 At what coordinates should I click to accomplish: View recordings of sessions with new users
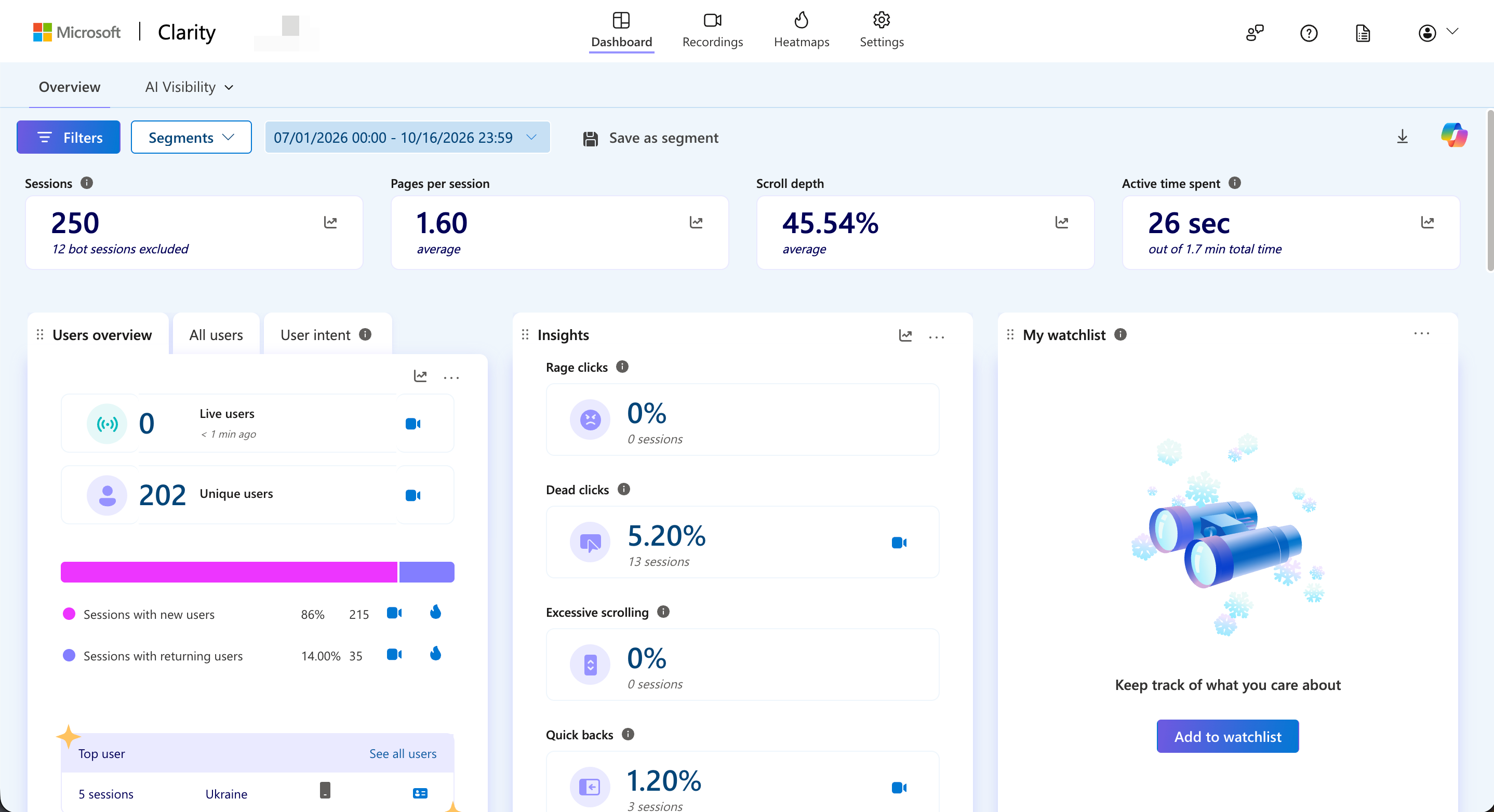click(x=394, y=613)
